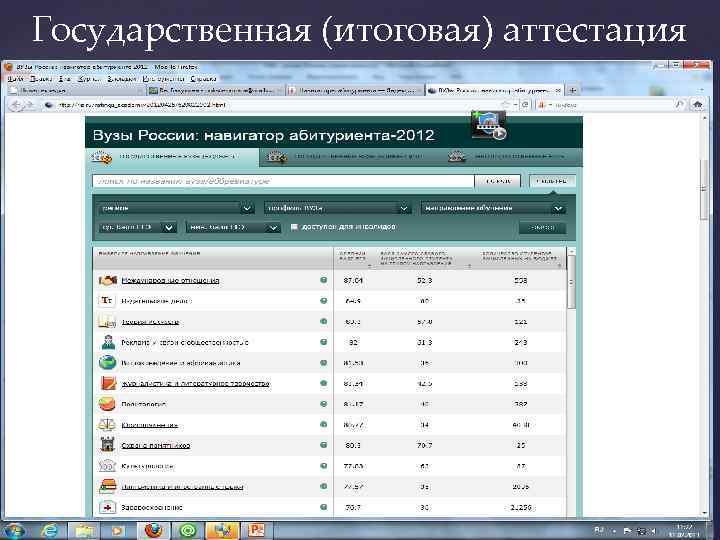Sort by the average score column arrow
720x540 pixels.
[x=369, y=265]
